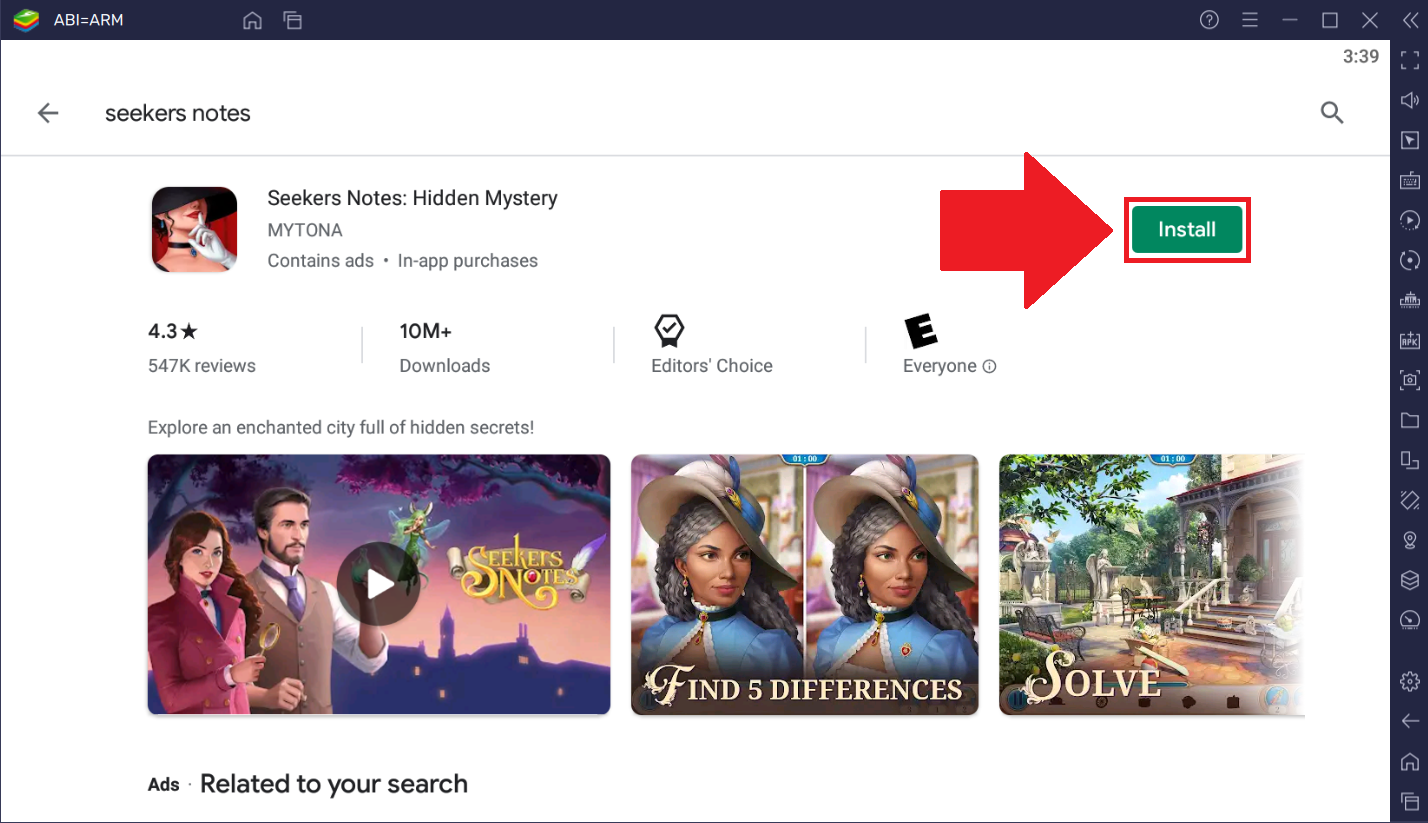
Task: Open the media folder icon in sidebar
Action: tap(1410, 420)
